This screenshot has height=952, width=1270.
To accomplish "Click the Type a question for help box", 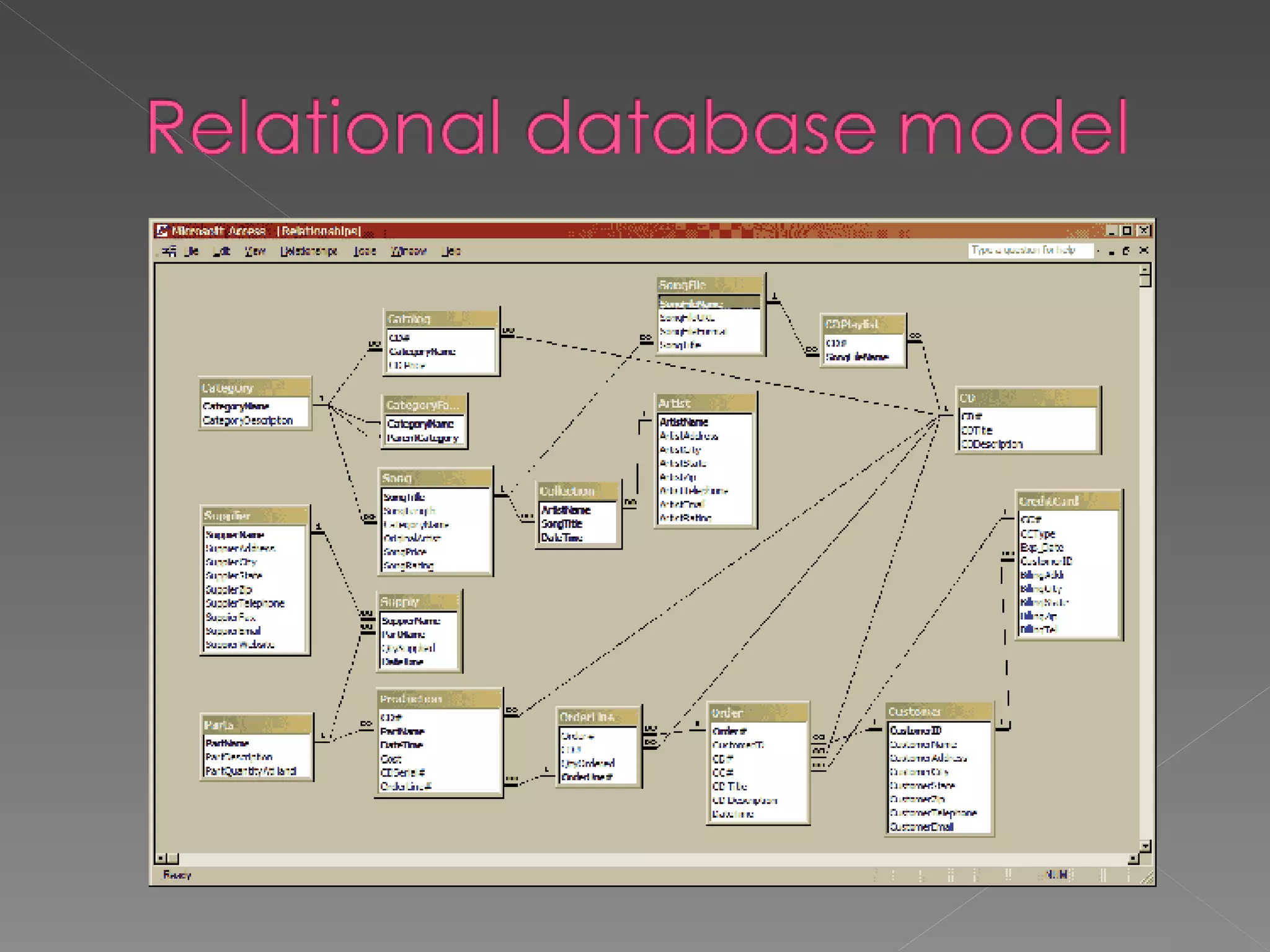I will tap(1029, 250).
